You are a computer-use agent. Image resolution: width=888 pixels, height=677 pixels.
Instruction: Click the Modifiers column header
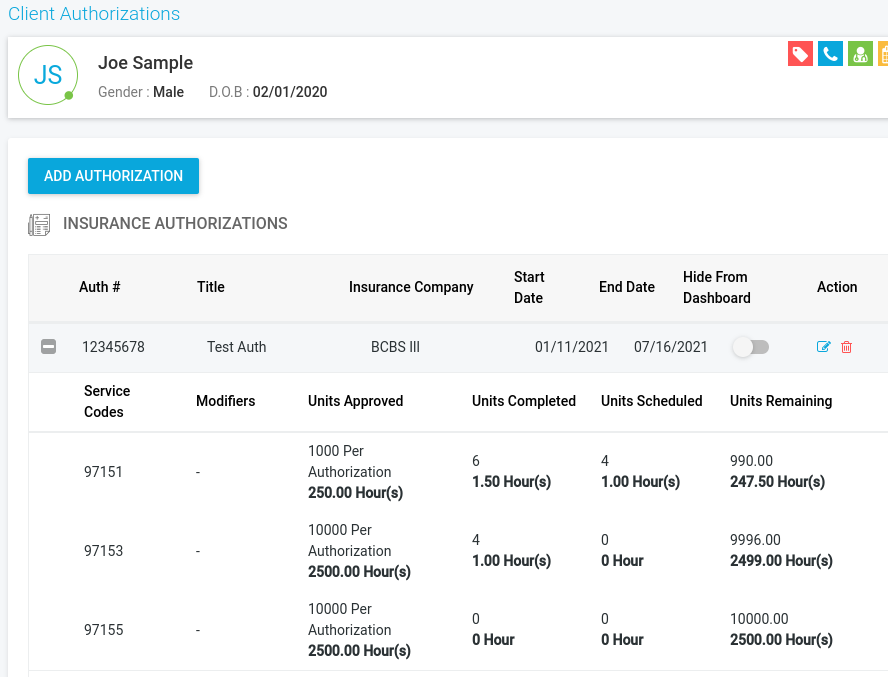point(225,401)
